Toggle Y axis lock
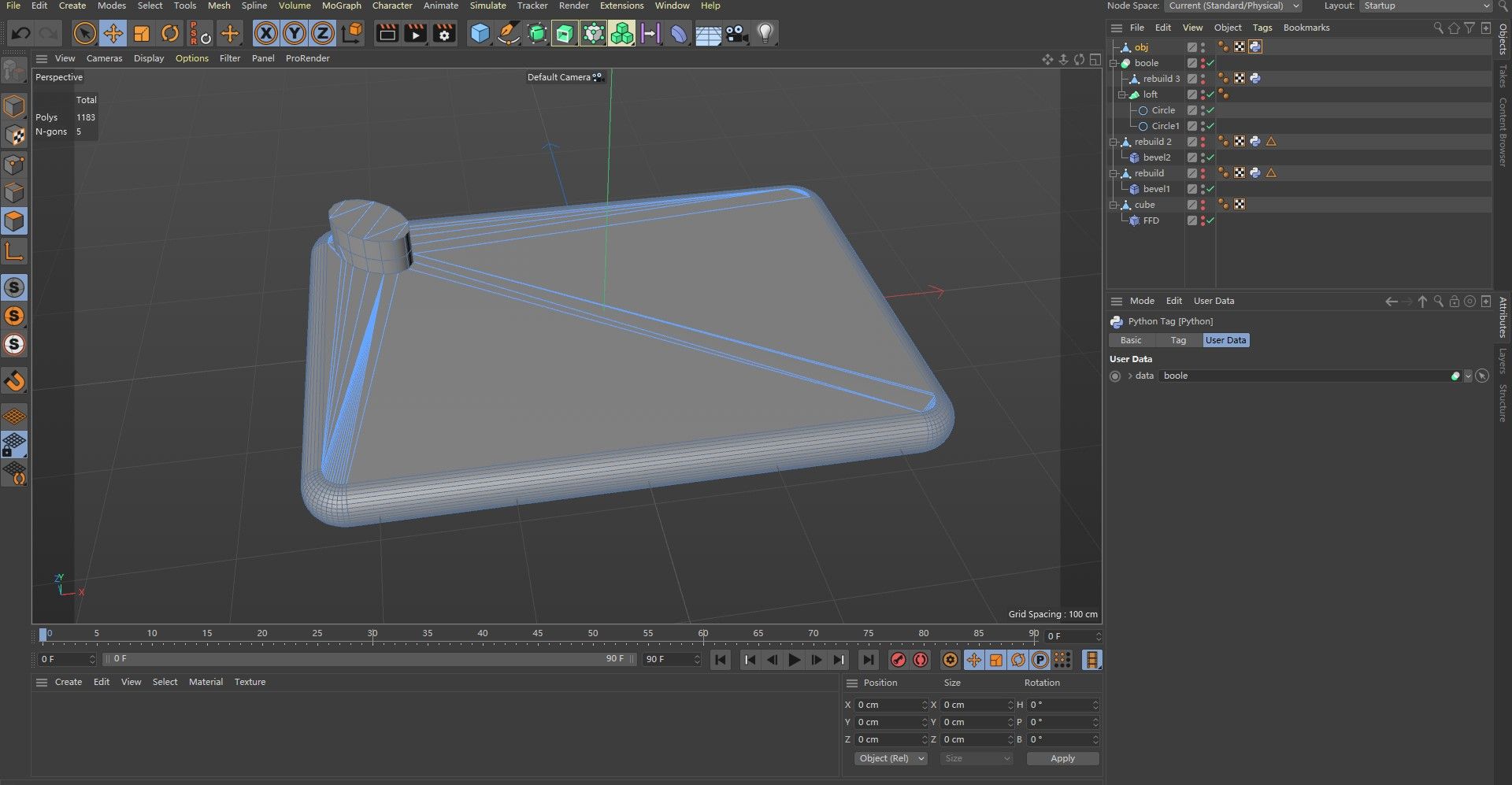Viewport: 1512px width, 785px height. [295, 33]
